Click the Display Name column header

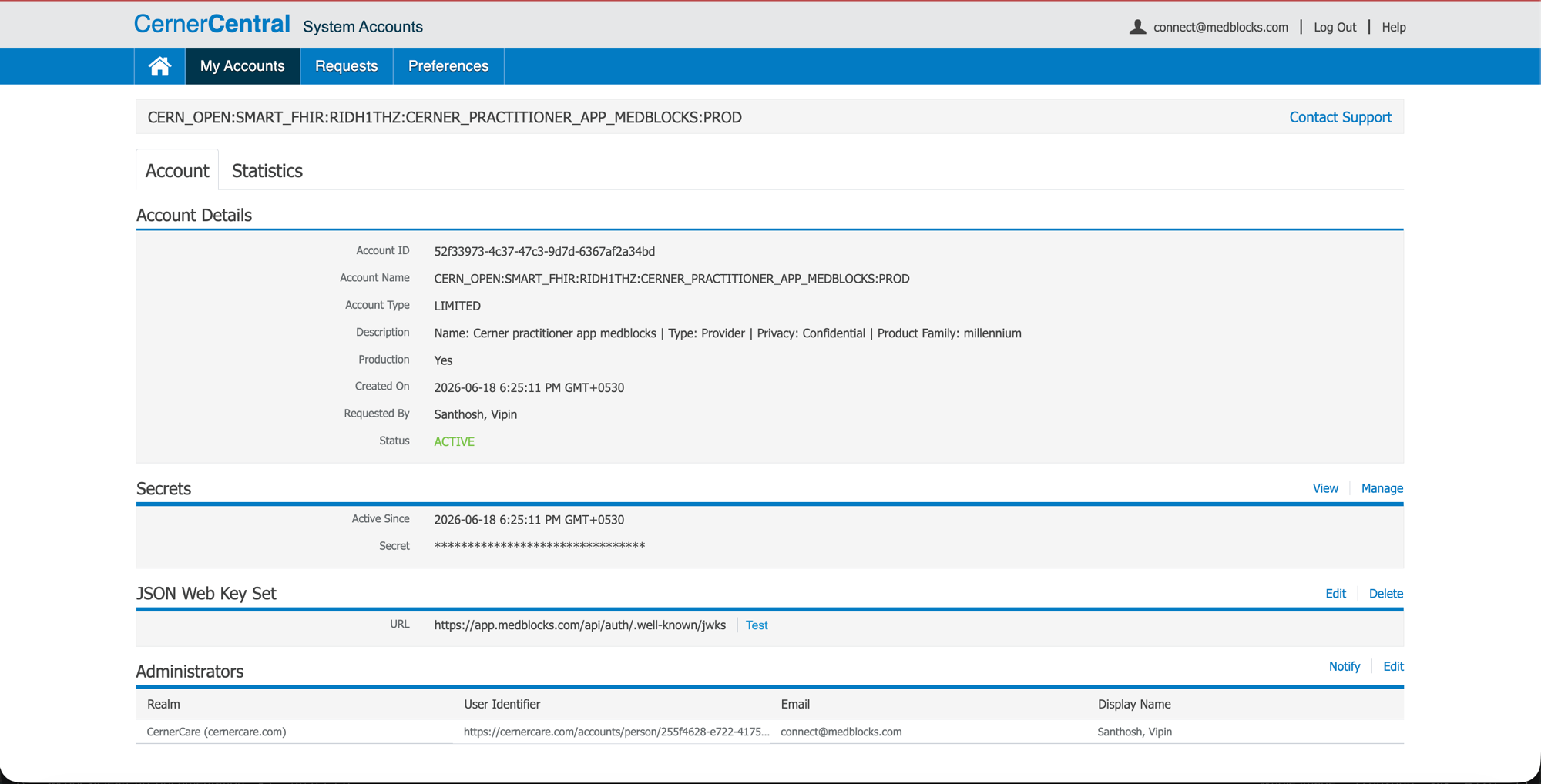click(1134, 704)
